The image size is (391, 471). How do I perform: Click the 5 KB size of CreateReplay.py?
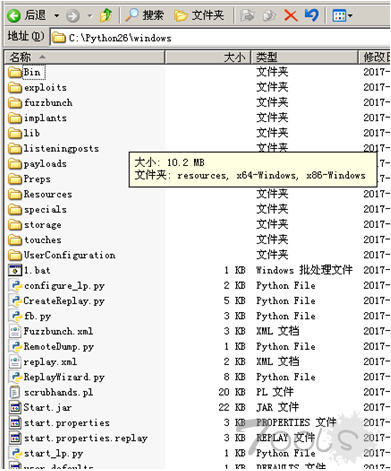(235, 301)
